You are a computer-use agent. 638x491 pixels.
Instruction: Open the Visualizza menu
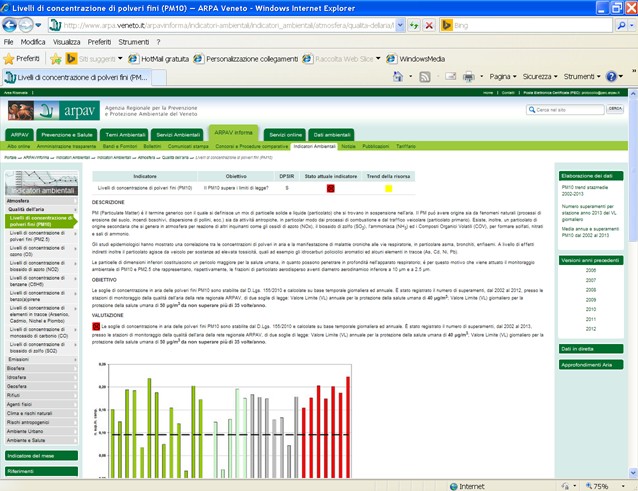(66, 42)
